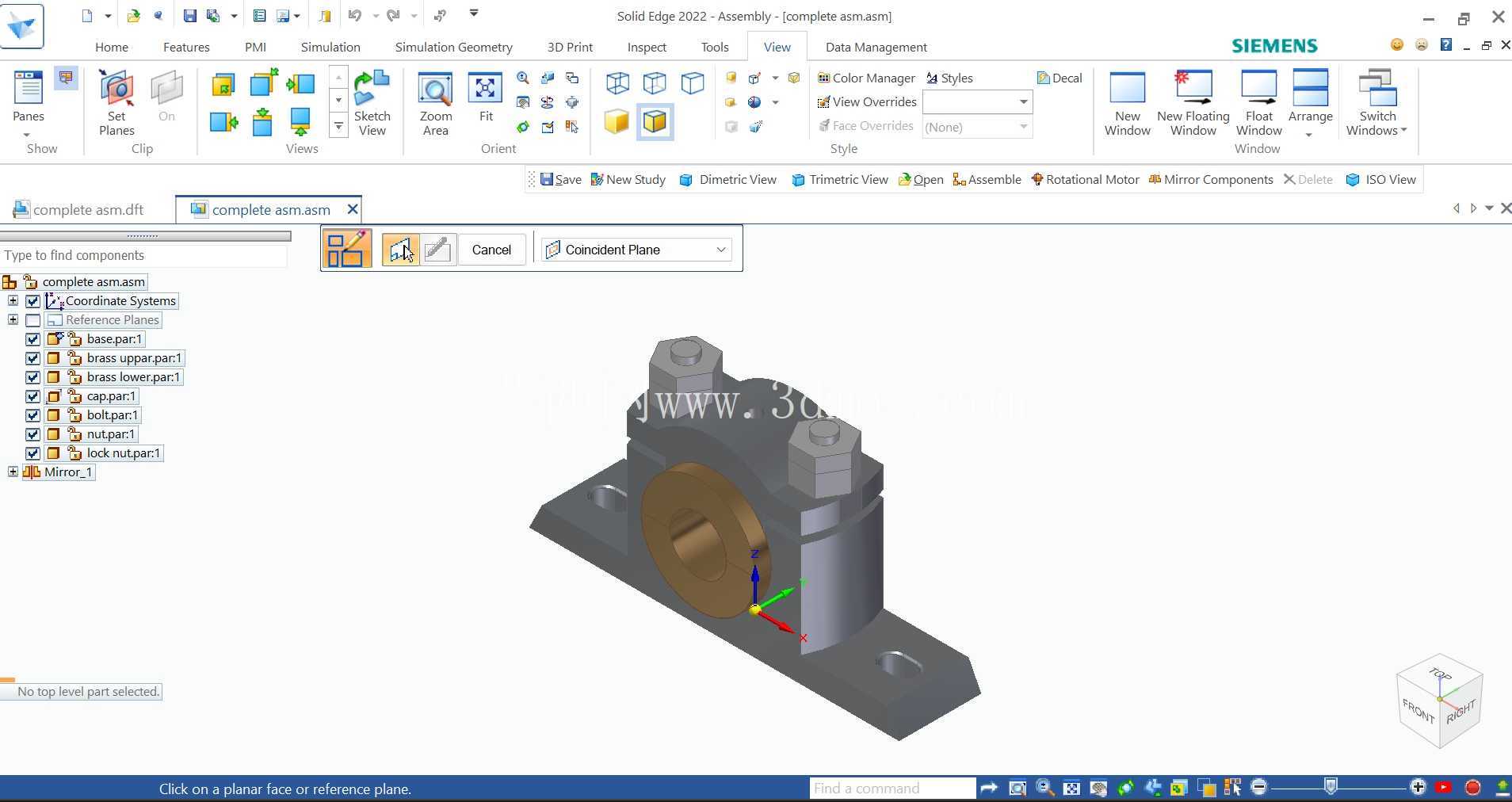This screenshot has height=802, width=1512.
Task: Switch to the Dimetric View
Action: pos(728,179)
